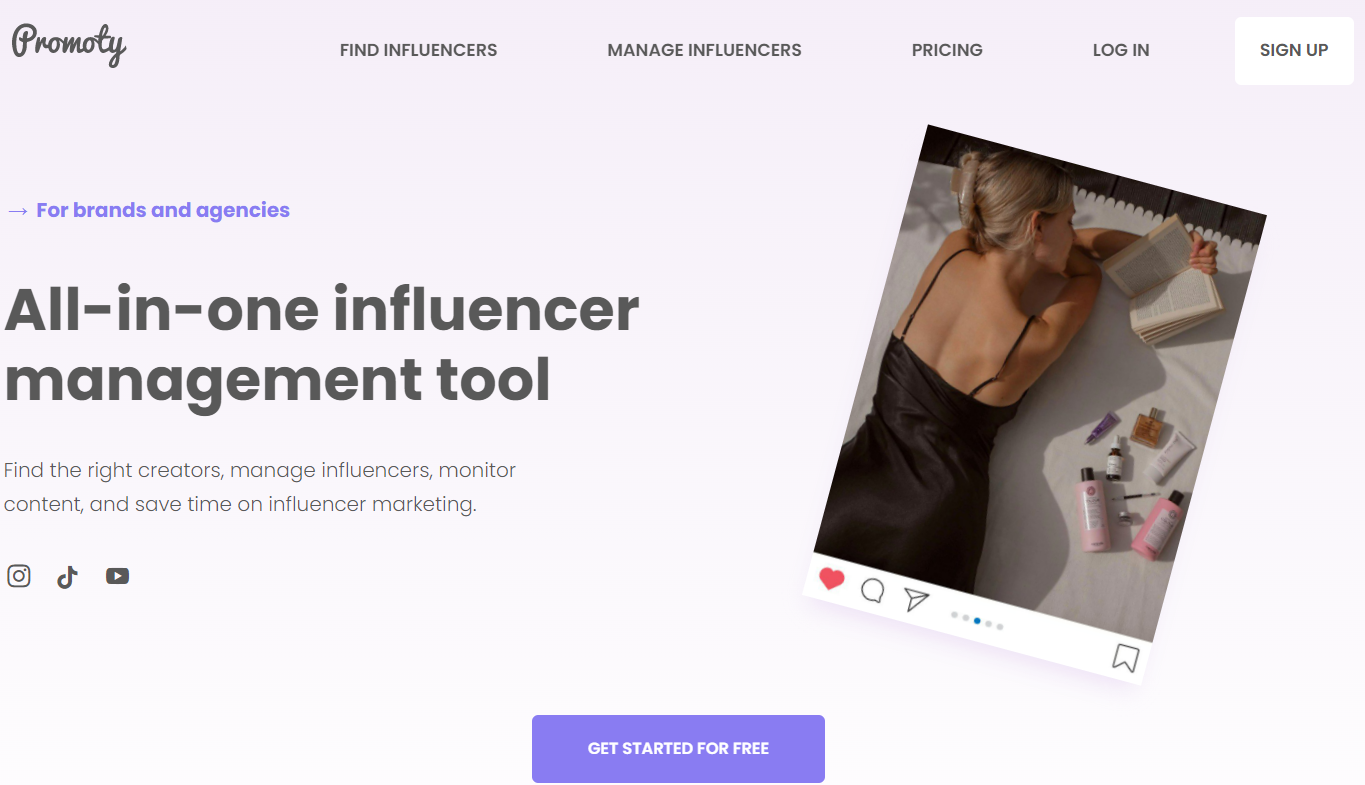Open the Find Influencers menu
This screenshot has height=785, width=1365.
(418, 50)
